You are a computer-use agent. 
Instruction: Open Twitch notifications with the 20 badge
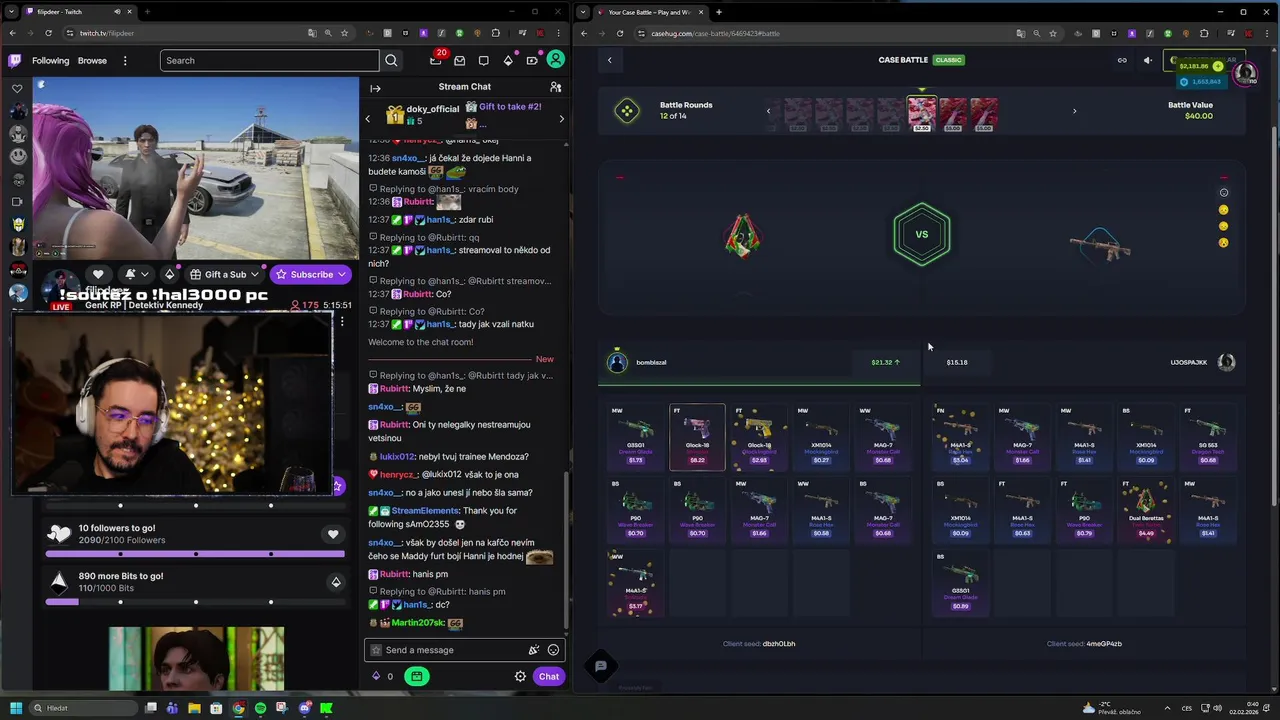tap(436, 60)
